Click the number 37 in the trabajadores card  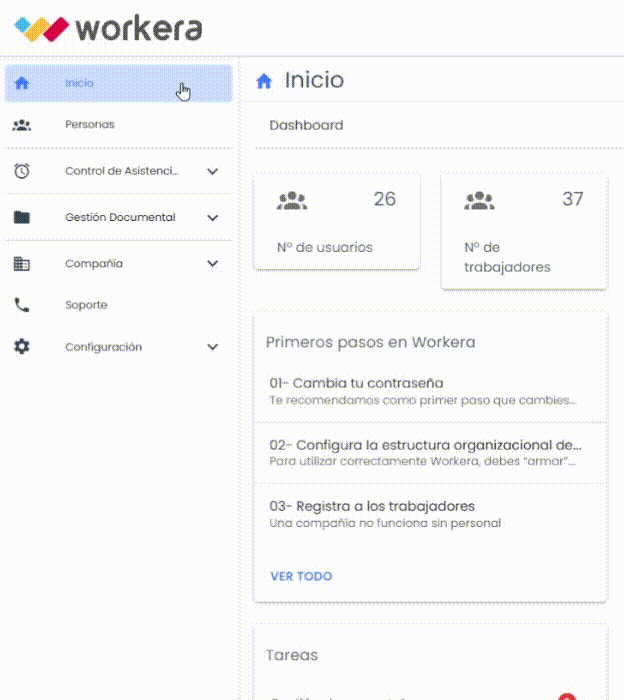[573, 199]
